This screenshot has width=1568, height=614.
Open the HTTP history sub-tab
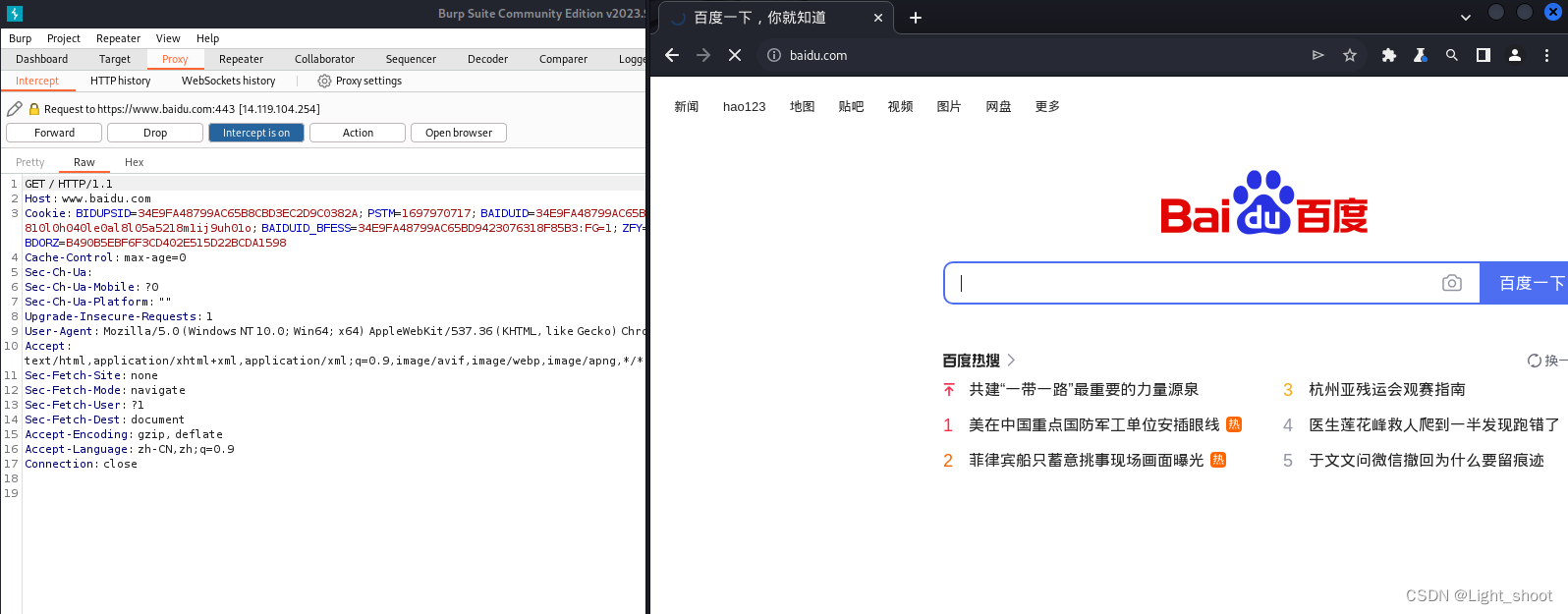pos(121,81)
